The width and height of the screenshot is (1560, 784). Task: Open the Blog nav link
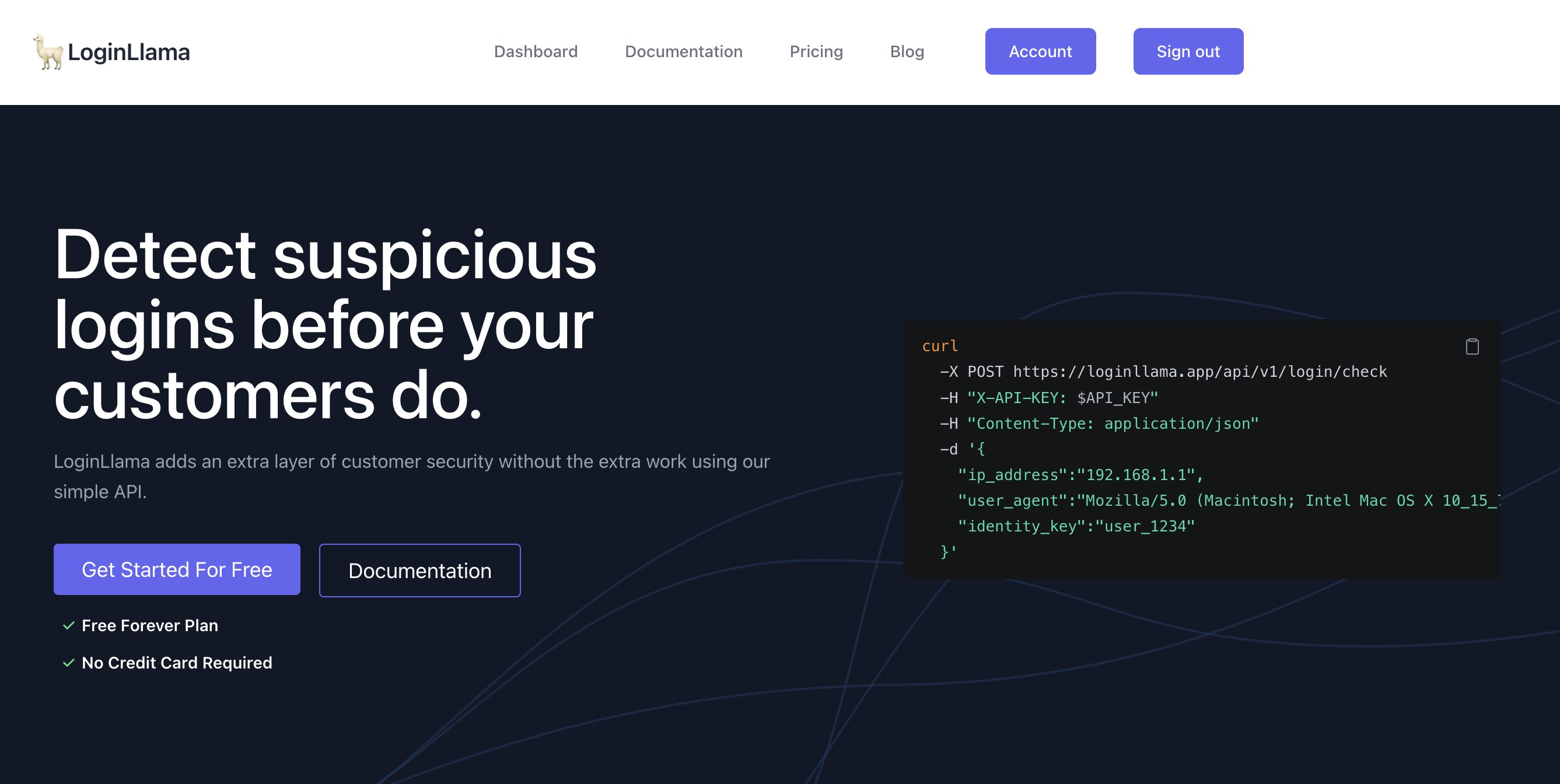tap(907, 51)
